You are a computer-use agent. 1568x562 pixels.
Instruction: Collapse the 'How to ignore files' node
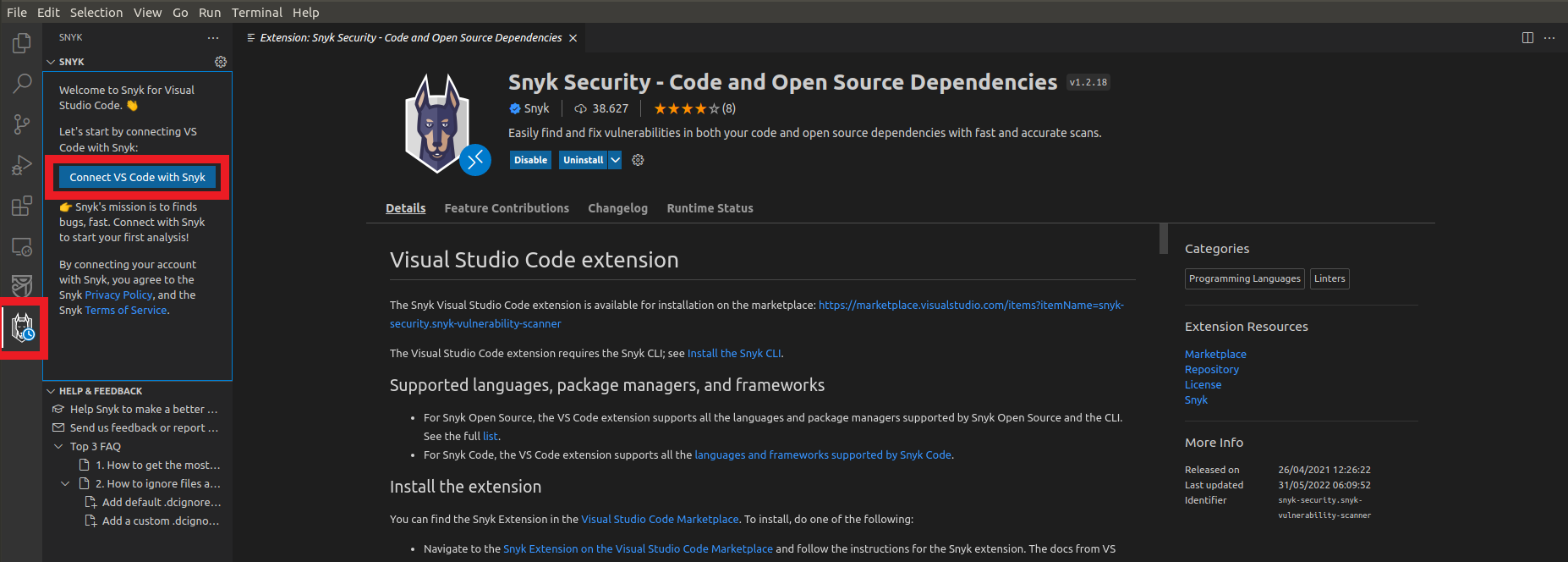tap(65, 483)
